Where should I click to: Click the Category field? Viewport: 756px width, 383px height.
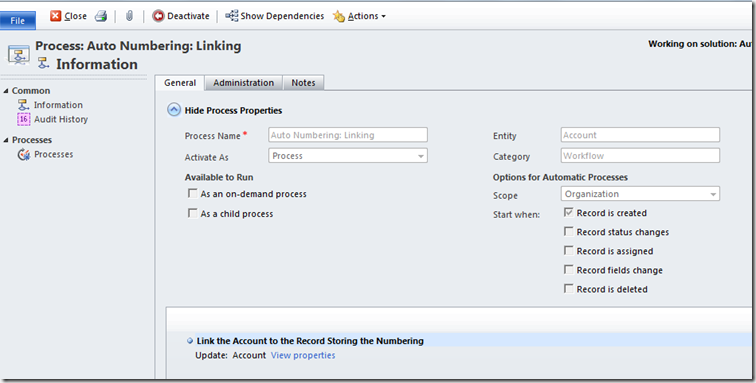coord(640,155)
